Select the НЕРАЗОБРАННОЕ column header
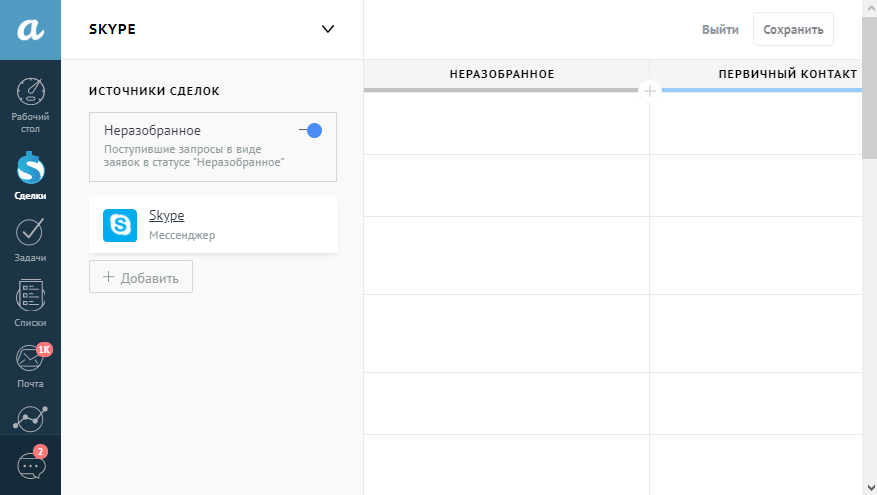This screenshot has width=877, height=495. point(502,74)
